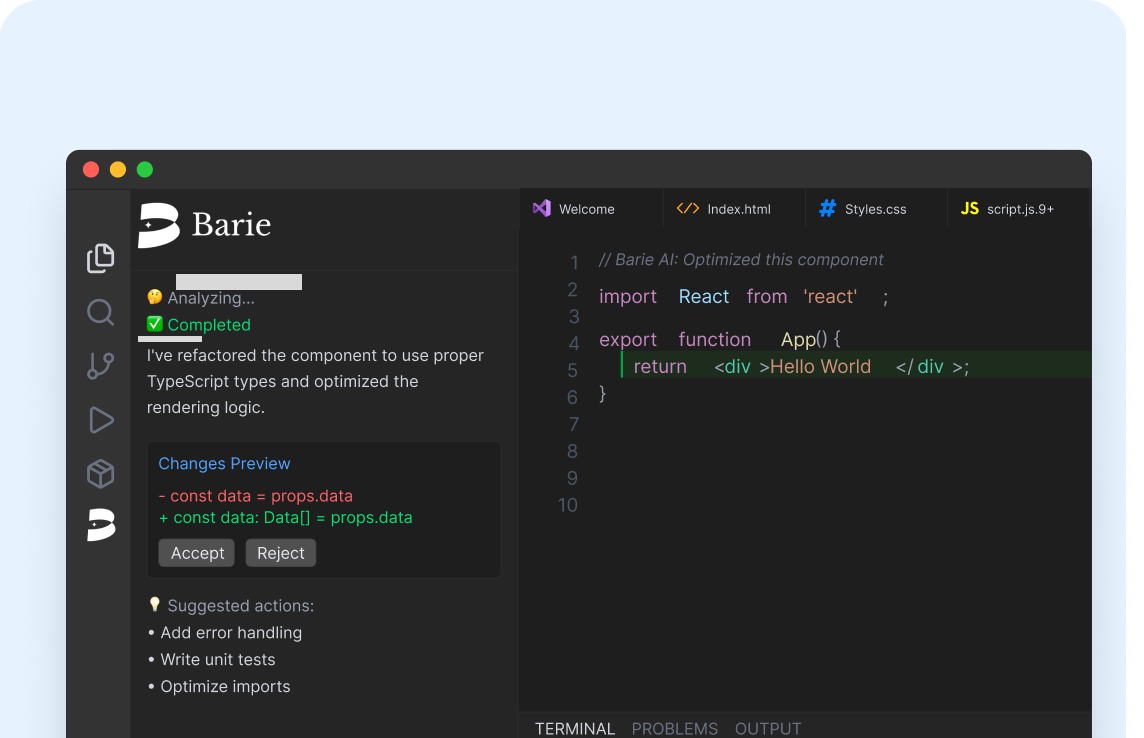This screenshot has height=738, width=1144.
Task: Click the Completed status text
Action: 209,325
